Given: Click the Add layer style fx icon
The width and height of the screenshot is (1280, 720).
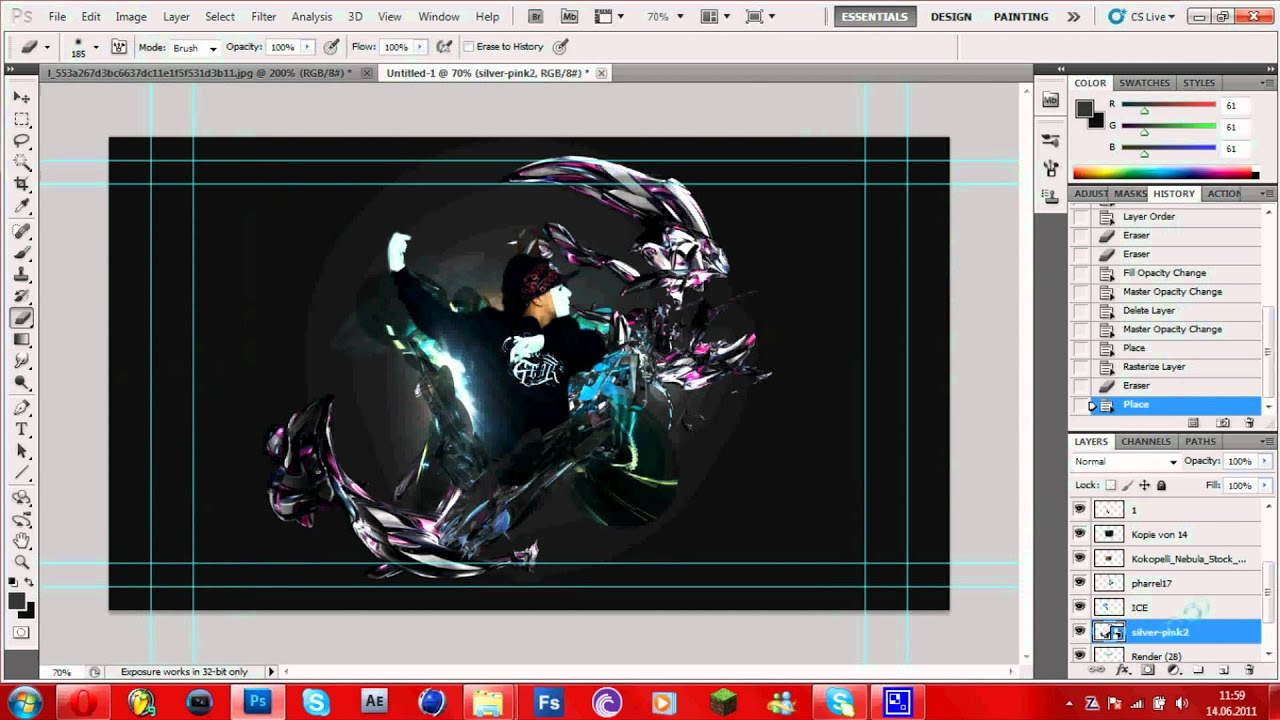Looking at the screenshot, I should pos(1122,670).
